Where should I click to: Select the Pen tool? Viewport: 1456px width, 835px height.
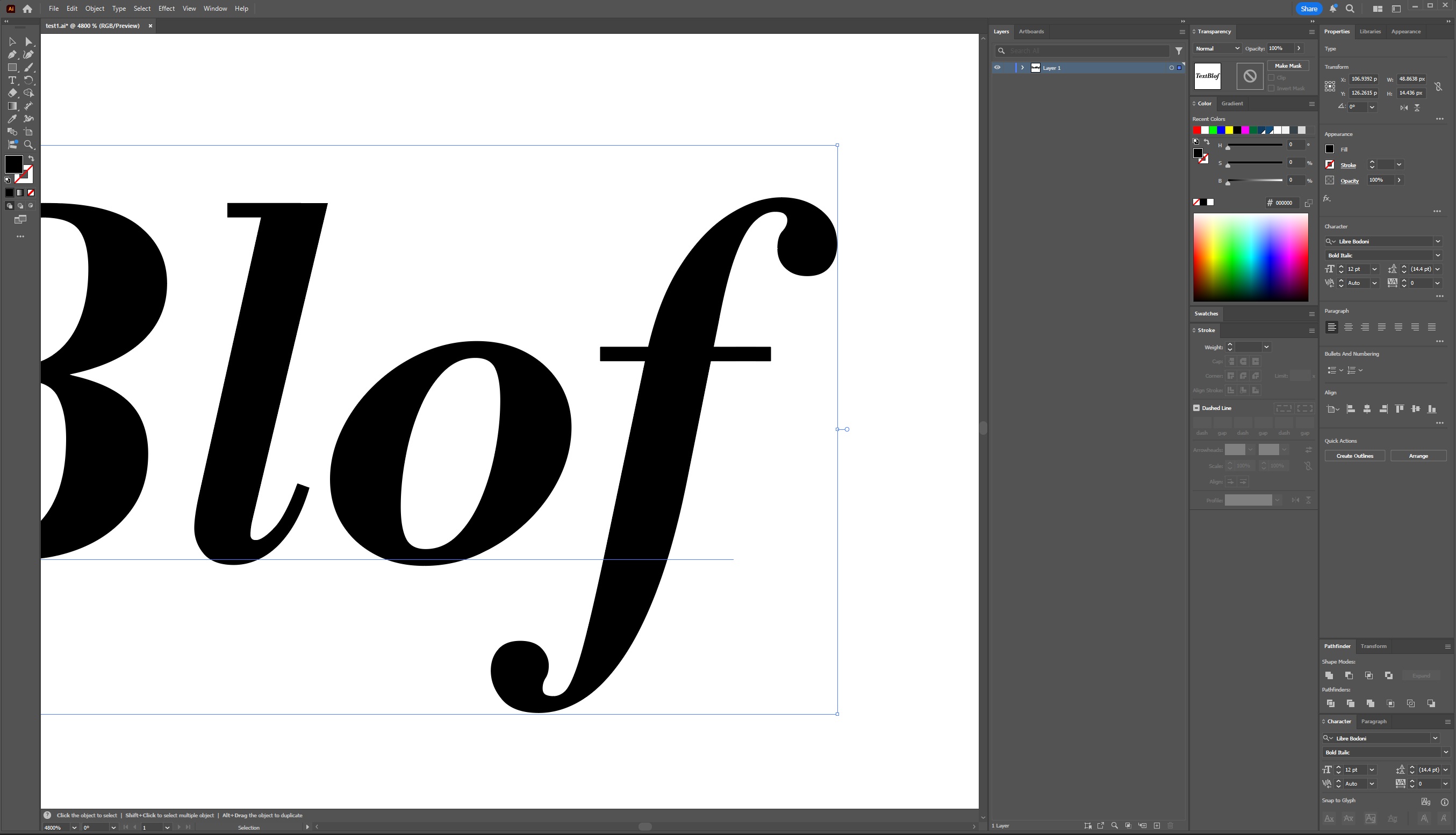click(12, 54)
